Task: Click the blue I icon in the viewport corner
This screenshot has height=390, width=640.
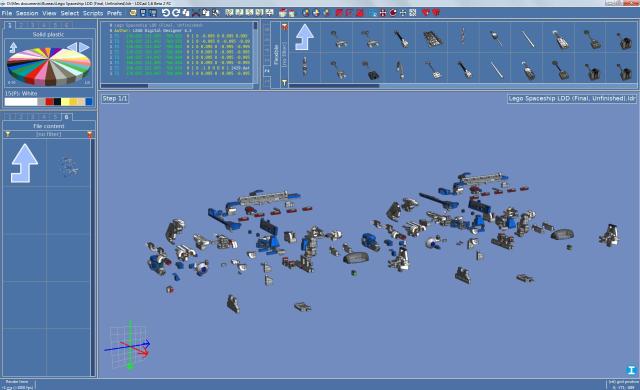Action: pyautogui.click(x=631, y=370)
